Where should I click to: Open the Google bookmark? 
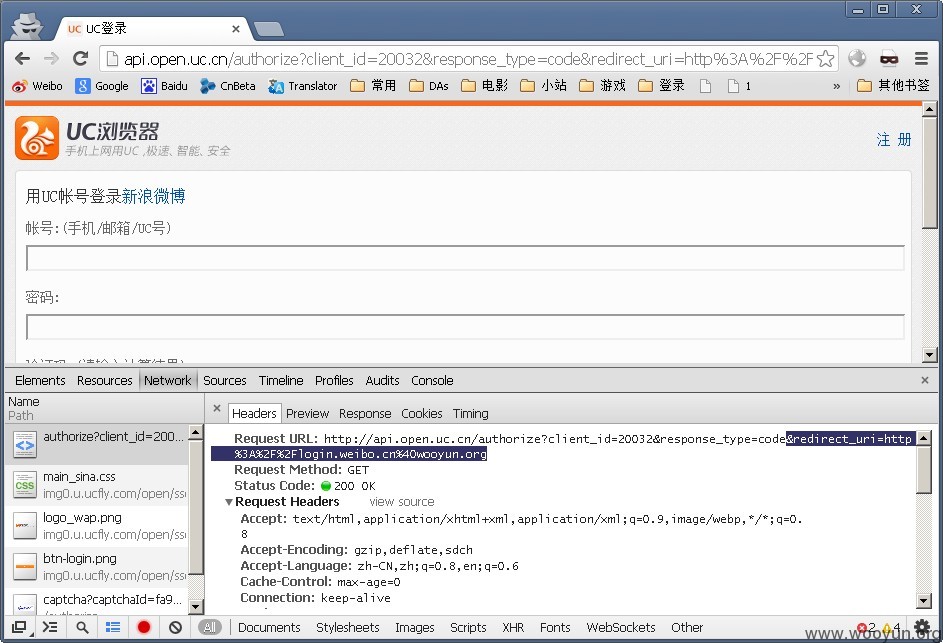[102, 86]
